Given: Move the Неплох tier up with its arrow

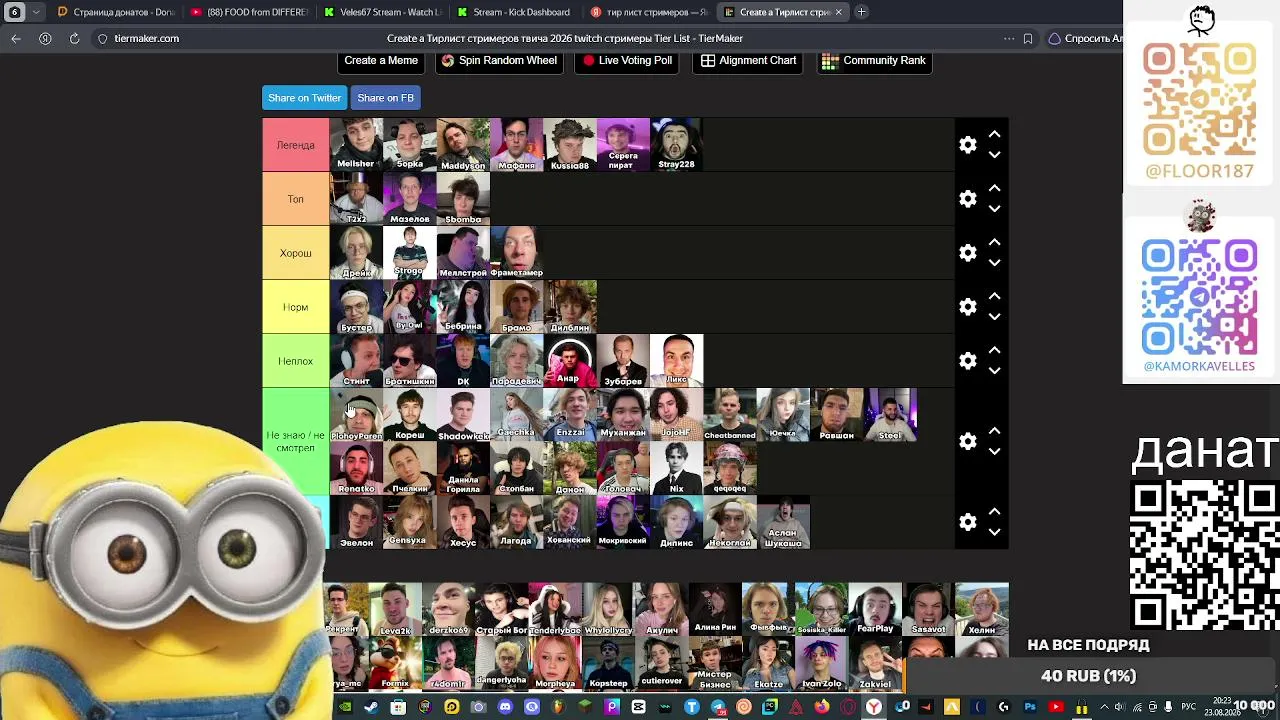Looking at the screenshot, I should click(x=994, y=350).
